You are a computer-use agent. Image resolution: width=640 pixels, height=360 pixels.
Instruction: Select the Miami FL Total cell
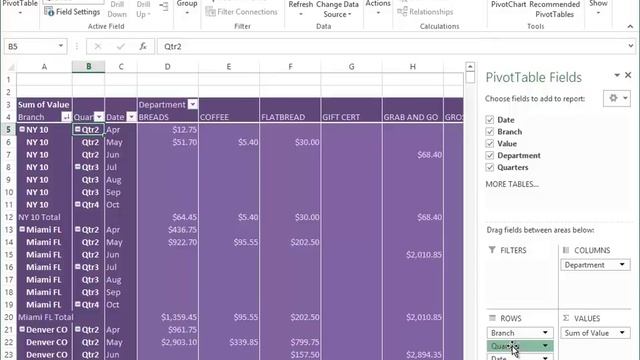[44, 317]
